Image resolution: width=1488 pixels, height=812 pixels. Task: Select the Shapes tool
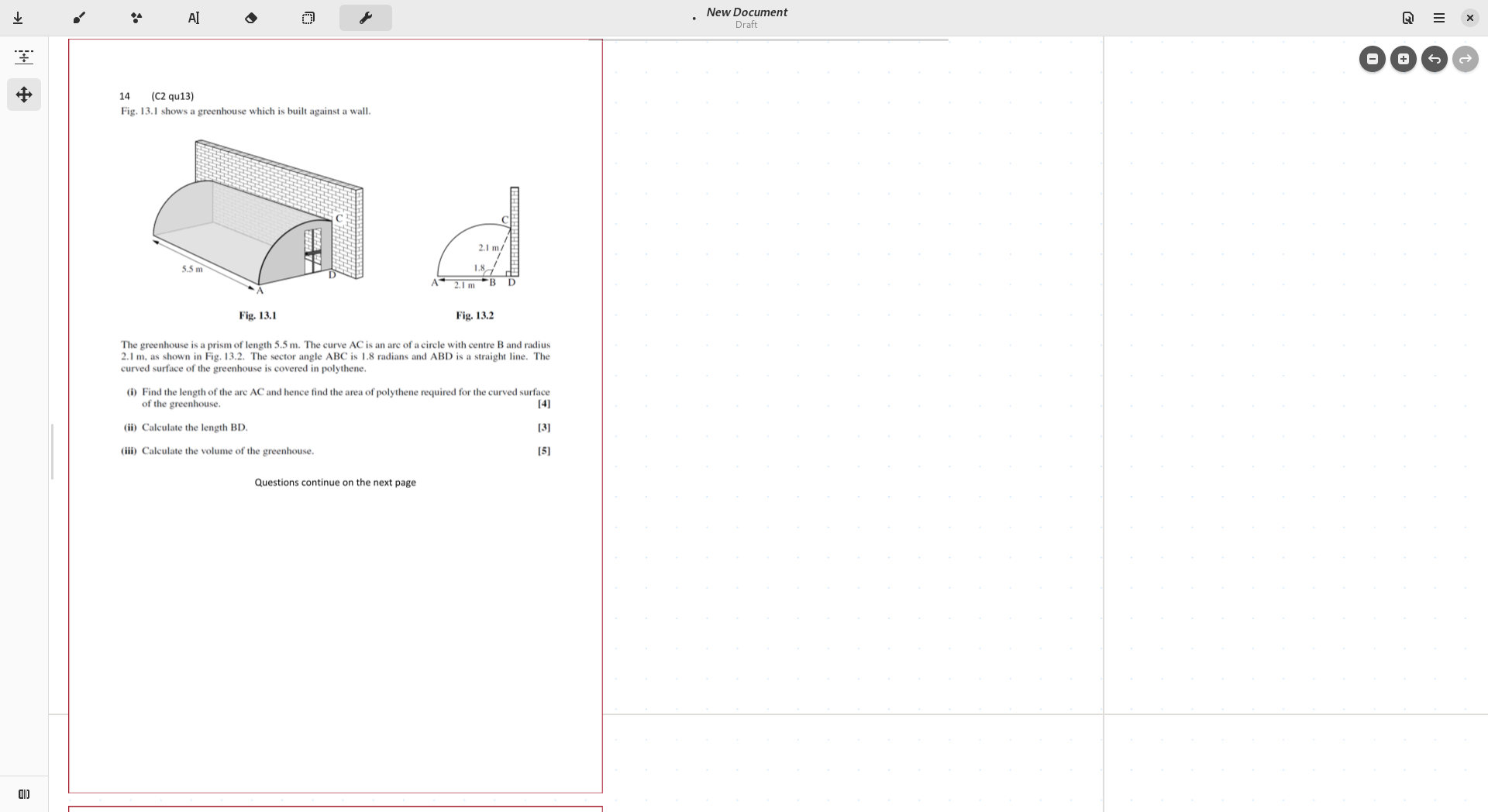click(136, 18)
